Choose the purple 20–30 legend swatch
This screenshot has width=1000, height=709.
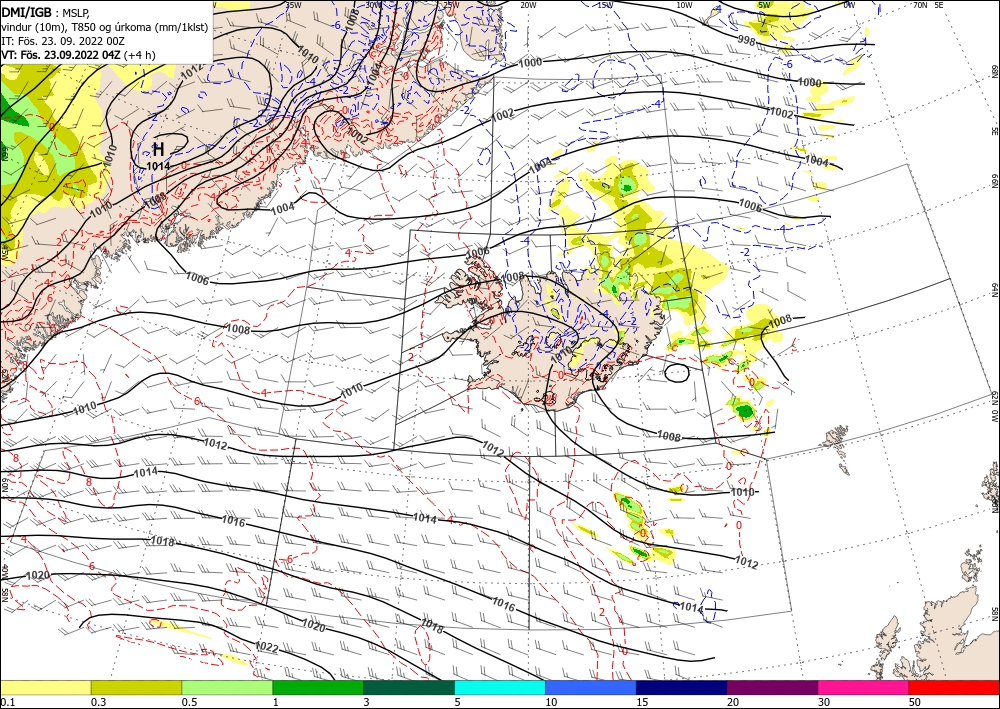pos(772,687)
